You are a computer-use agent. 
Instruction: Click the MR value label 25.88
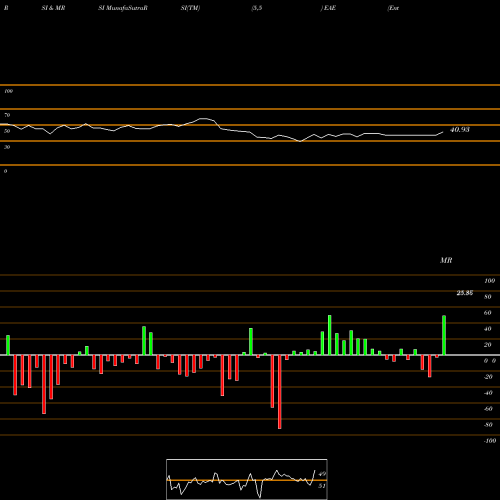465,293
